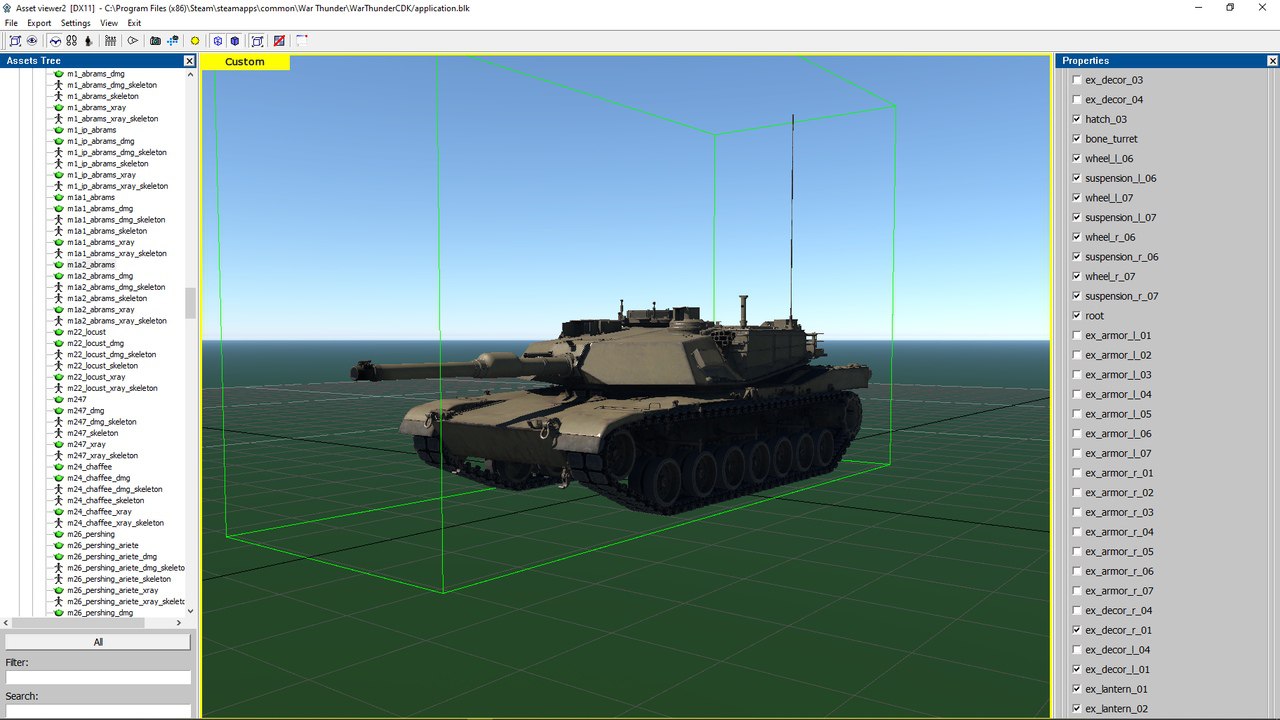Toggle the wireframe cube toolbar icon
The height and width of the screenshot is (720, 1280).
pyautogui.click(x=217, y=41)
